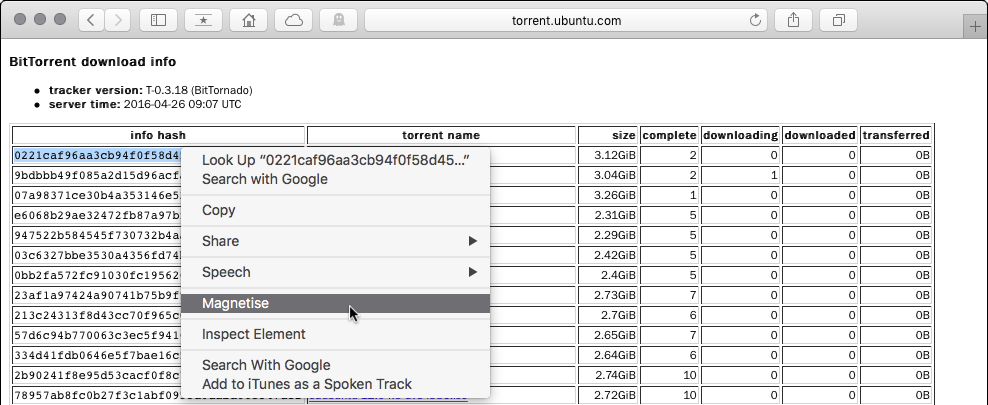The width and height of the screenshot is (988, 405).
Task: Click the complete column header
Action: 669,135
